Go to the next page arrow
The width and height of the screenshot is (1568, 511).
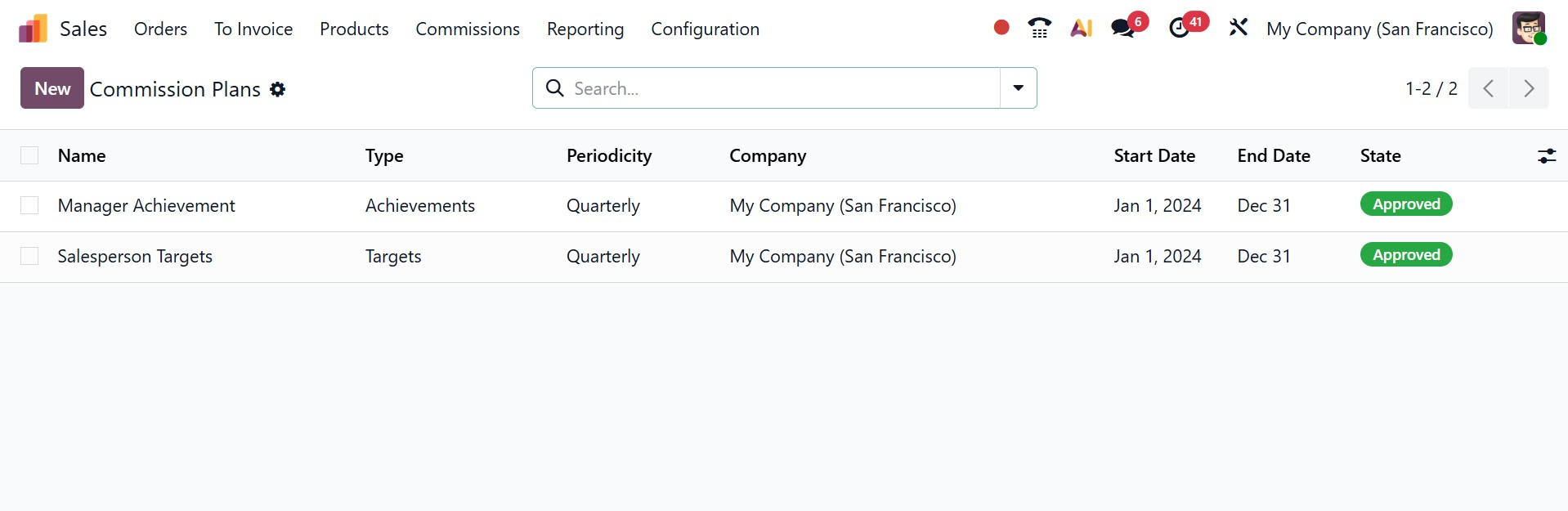1528,88
